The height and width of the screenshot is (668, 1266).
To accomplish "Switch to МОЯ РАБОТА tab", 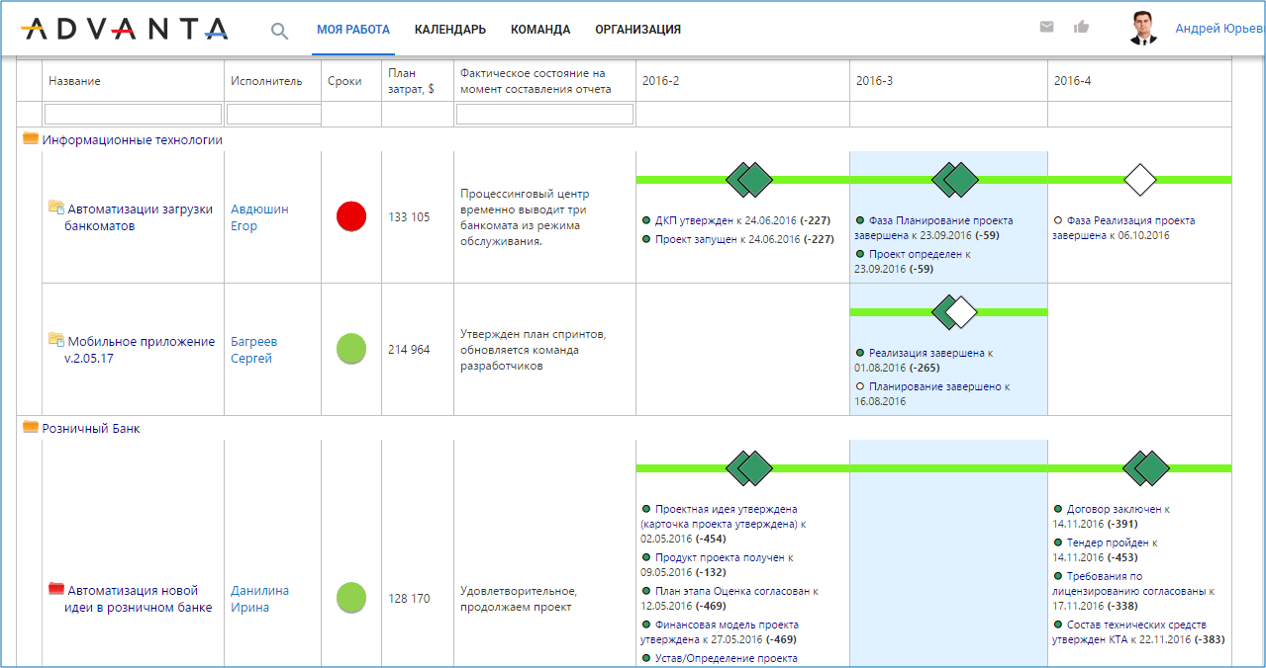I will [353, 30].
